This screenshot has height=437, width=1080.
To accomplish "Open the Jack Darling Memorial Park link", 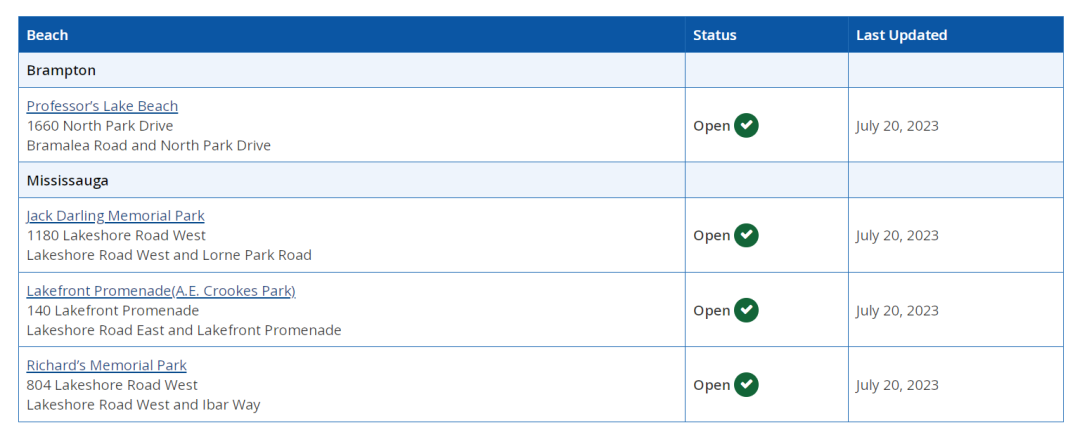I will (x=116, y=216).
